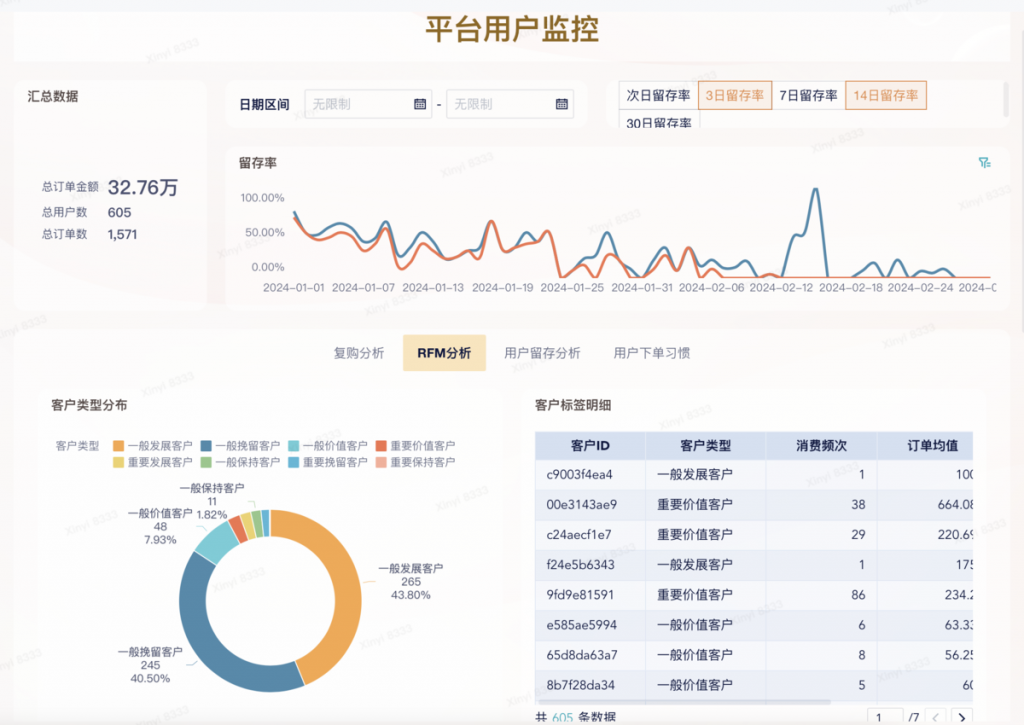Select the RFM分析 tab

[x=444, y=353]
